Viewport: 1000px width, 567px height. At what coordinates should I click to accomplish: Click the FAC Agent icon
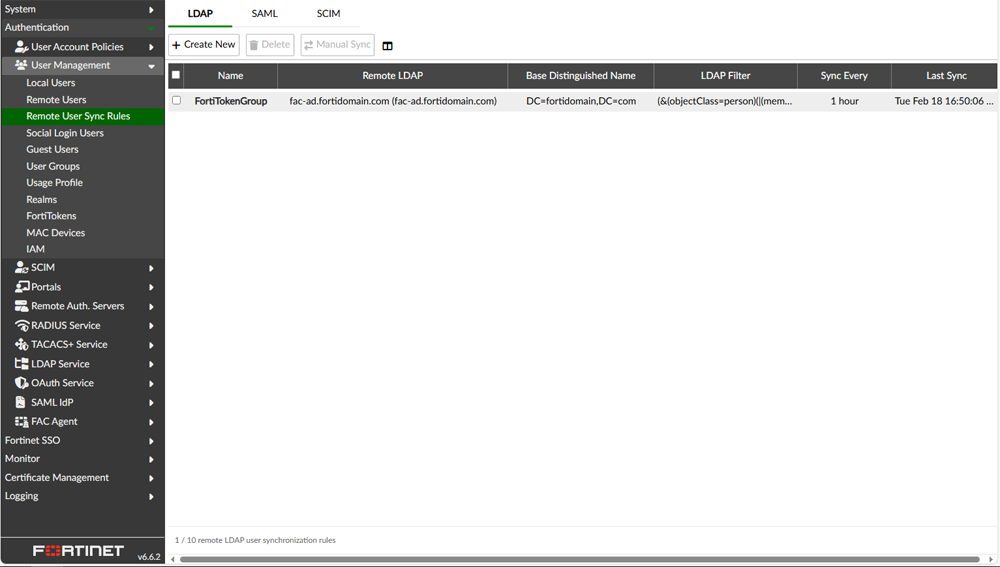21,422
